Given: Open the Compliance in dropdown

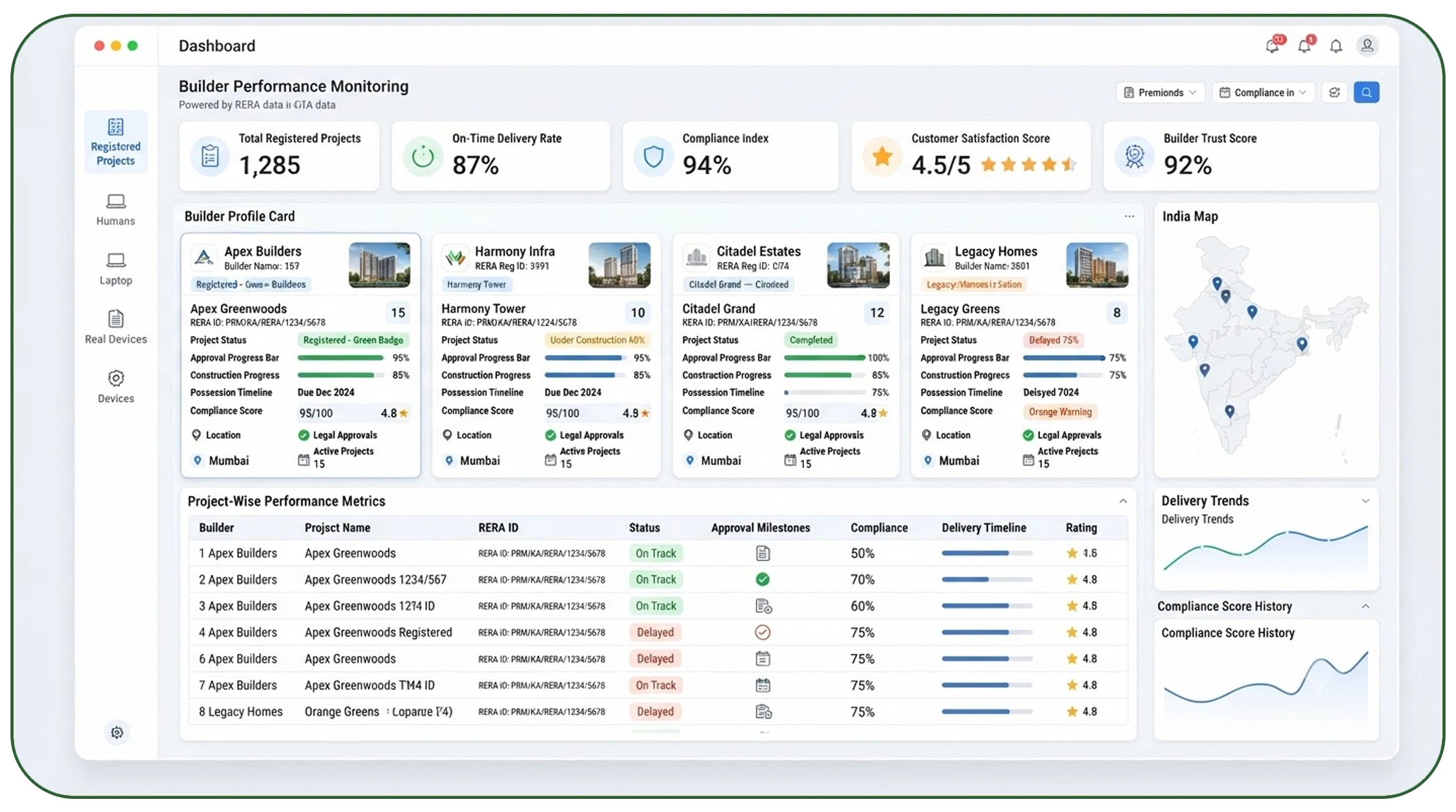Looking at the screenshot, I should pyautogui.click(x=1263, y=92).
